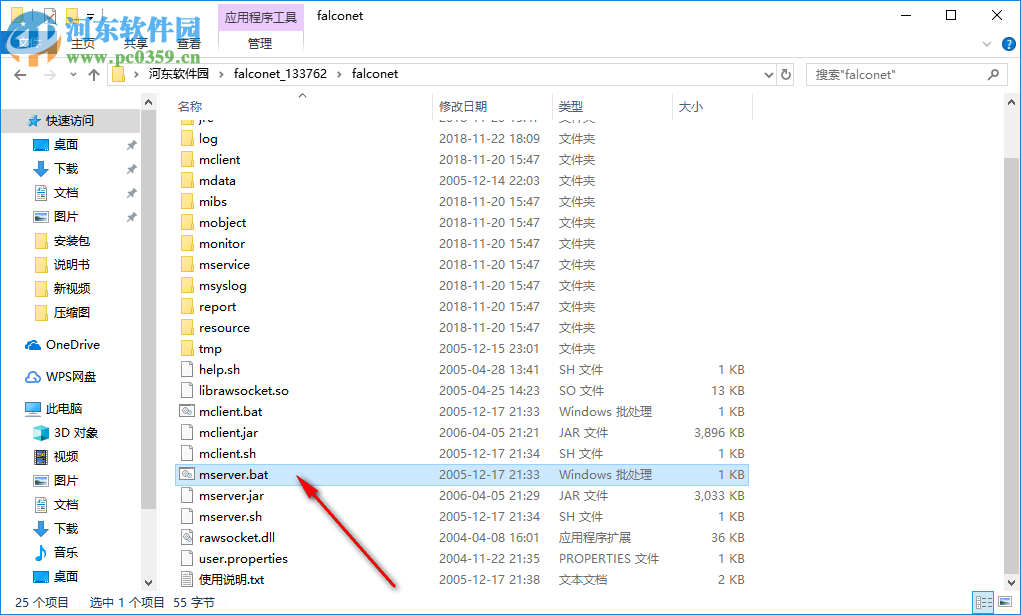This screenshot has width=1021, height=615.
Task: Select the user.properties file
Action: click(236, 558)
